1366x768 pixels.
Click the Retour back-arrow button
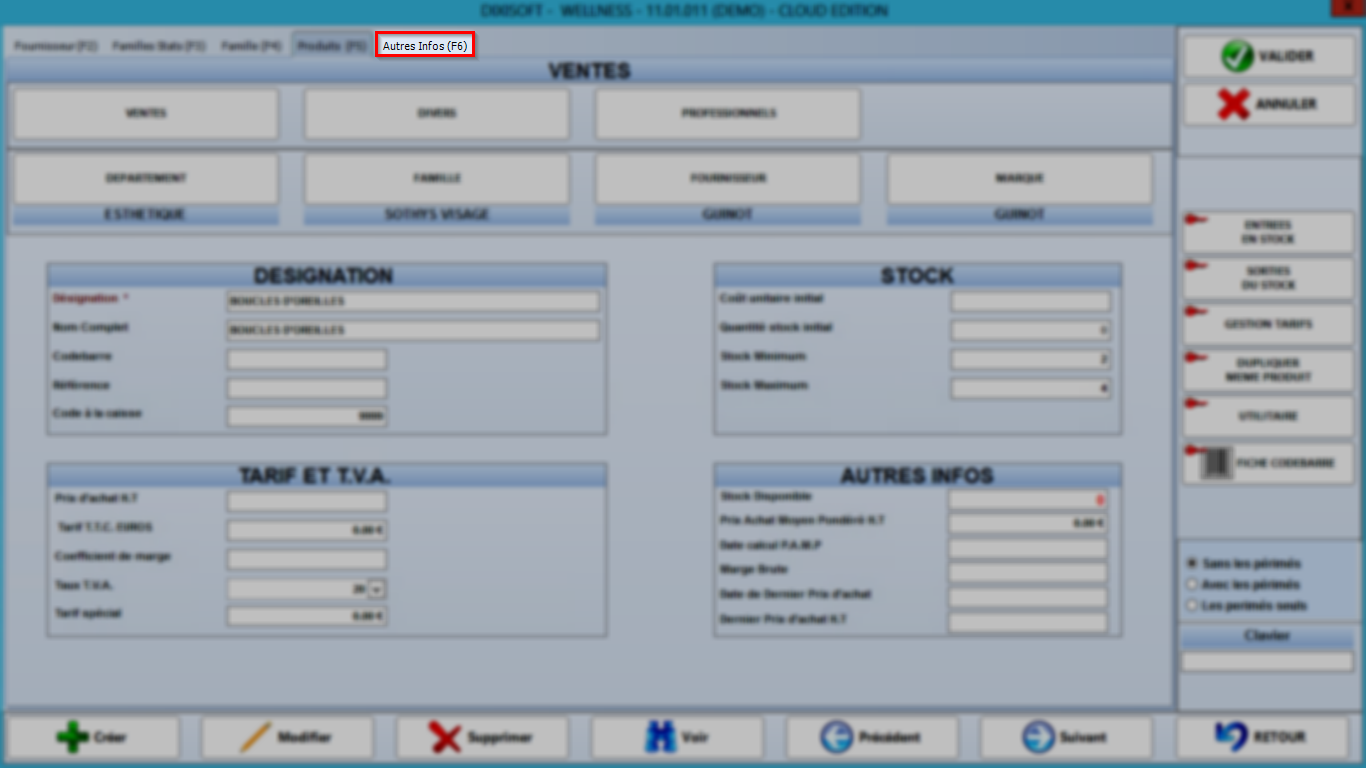tap(1262, 737)
